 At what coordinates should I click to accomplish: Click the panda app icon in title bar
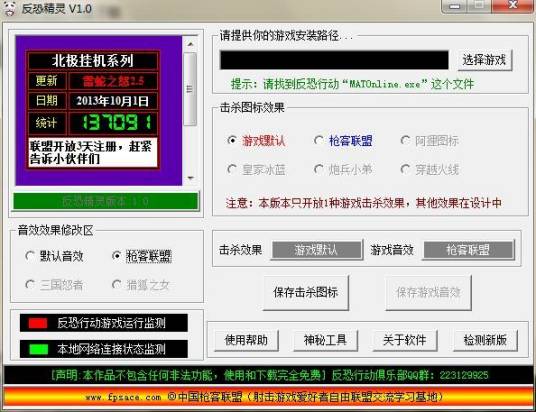pyautogui.click(x=10, y=9)
